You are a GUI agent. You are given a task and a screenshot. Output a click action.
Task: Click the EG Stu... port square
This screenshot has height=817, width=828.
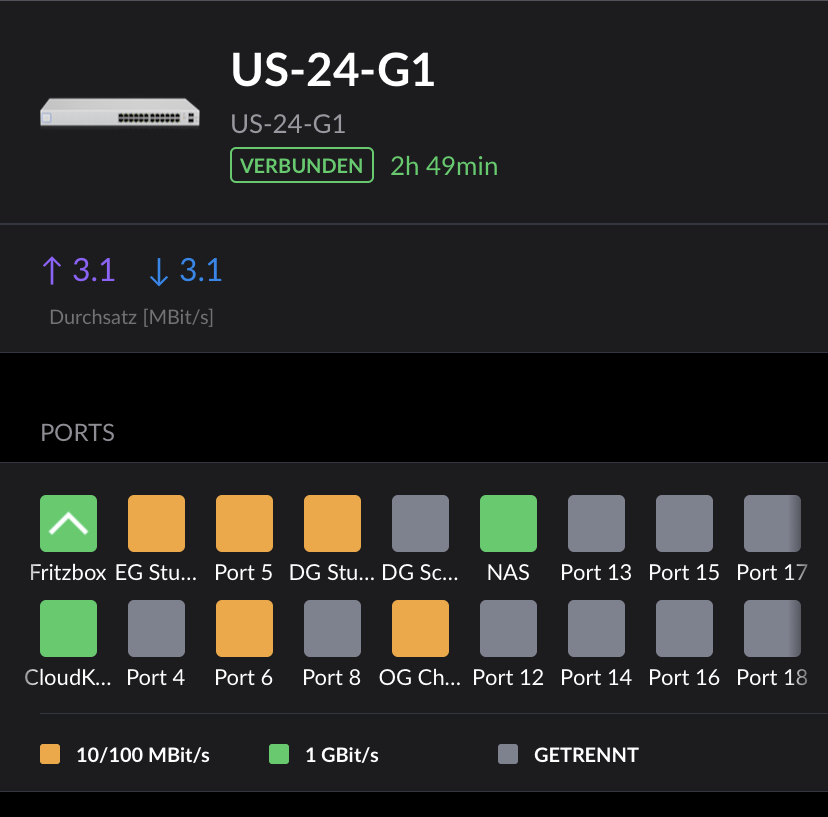tap(156, 523)
